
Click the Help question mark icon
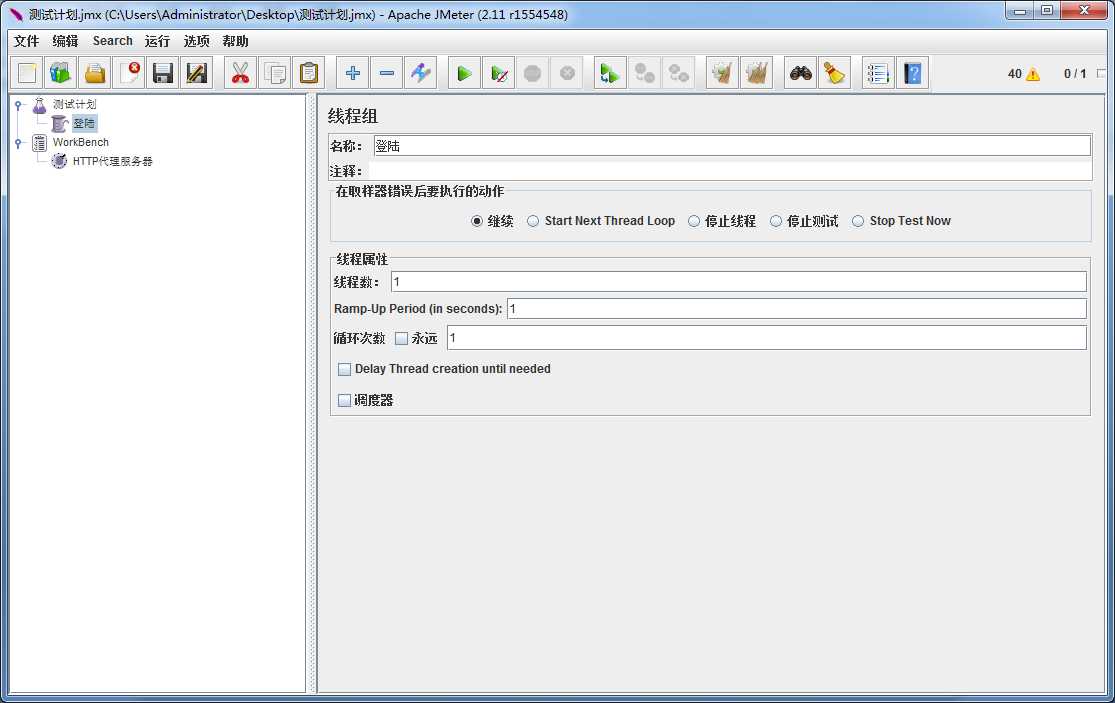click(x=912, y=73)
